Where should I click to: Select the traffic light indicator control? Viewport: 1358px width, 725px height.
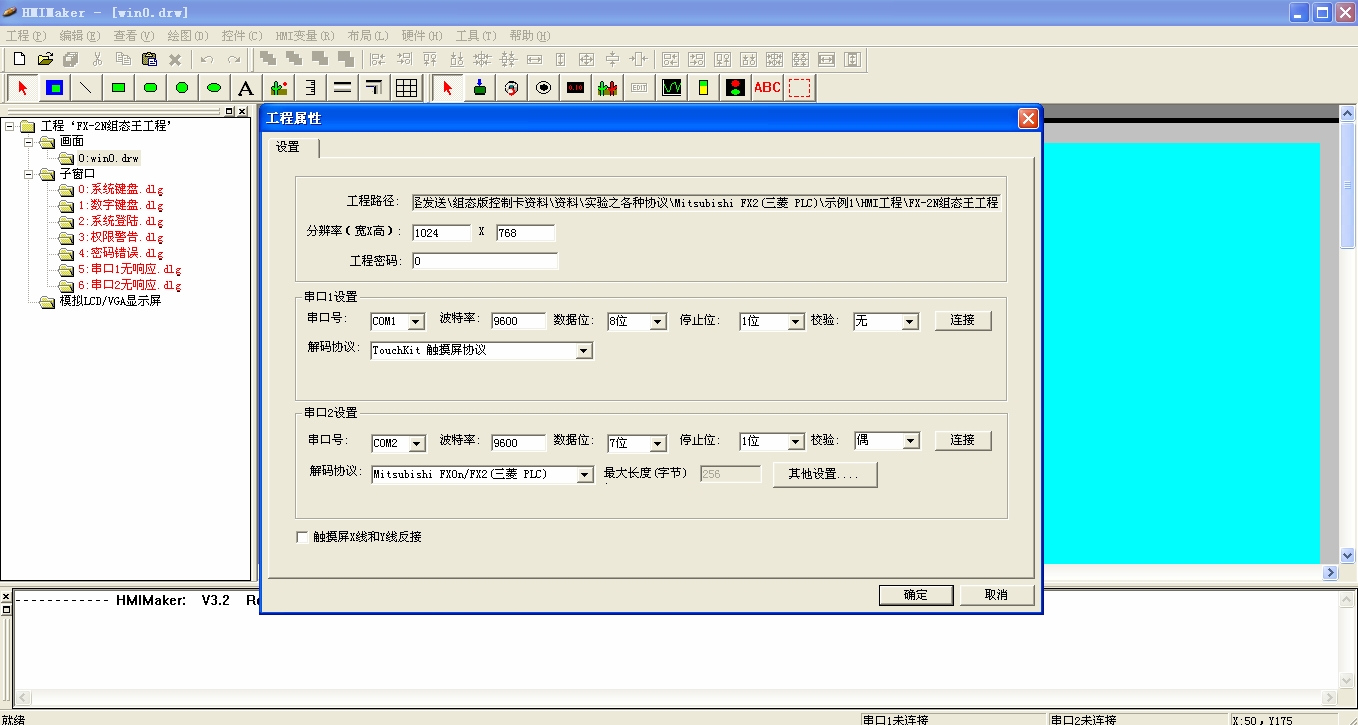[x=735, y=88]
